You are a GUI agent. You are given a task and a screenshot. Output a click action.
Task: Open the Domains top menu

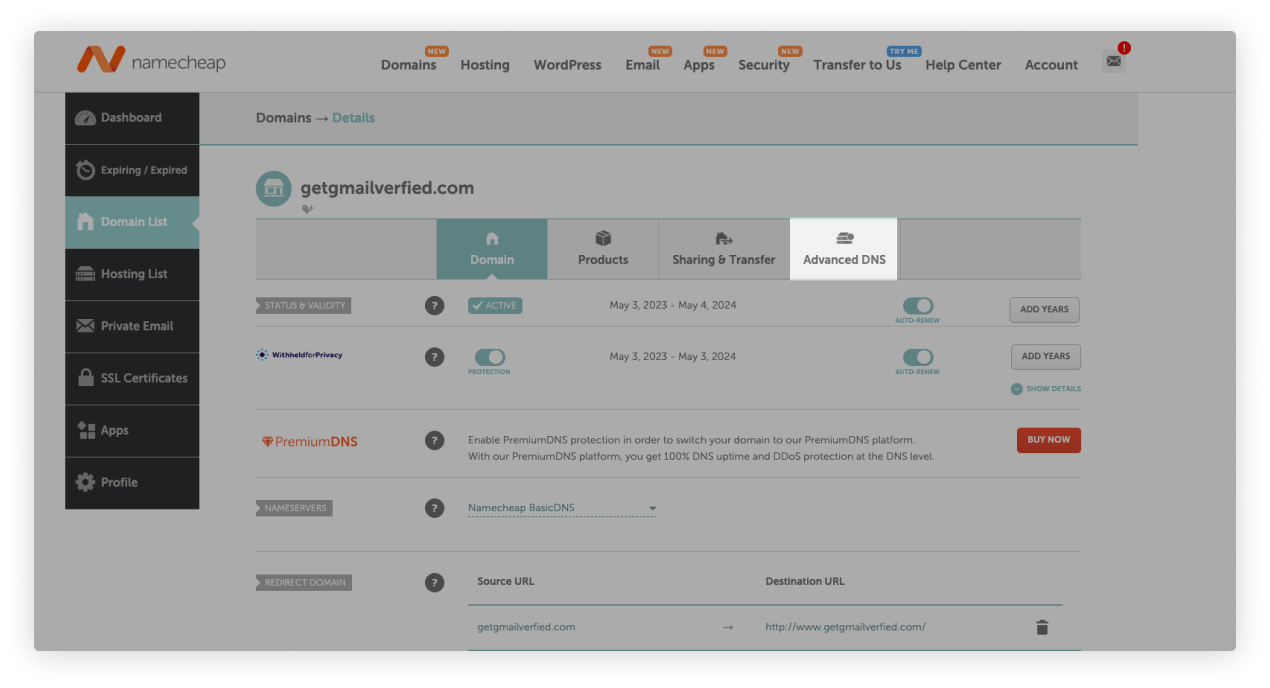click(x=408, y=65)
